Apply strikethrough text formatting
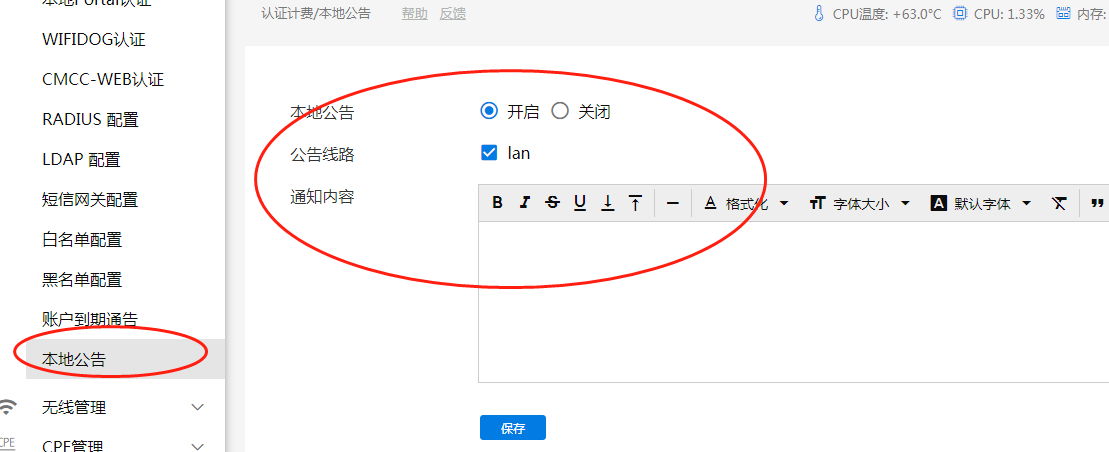Viewport: 1109px width, 452px height. coord(552,203)
